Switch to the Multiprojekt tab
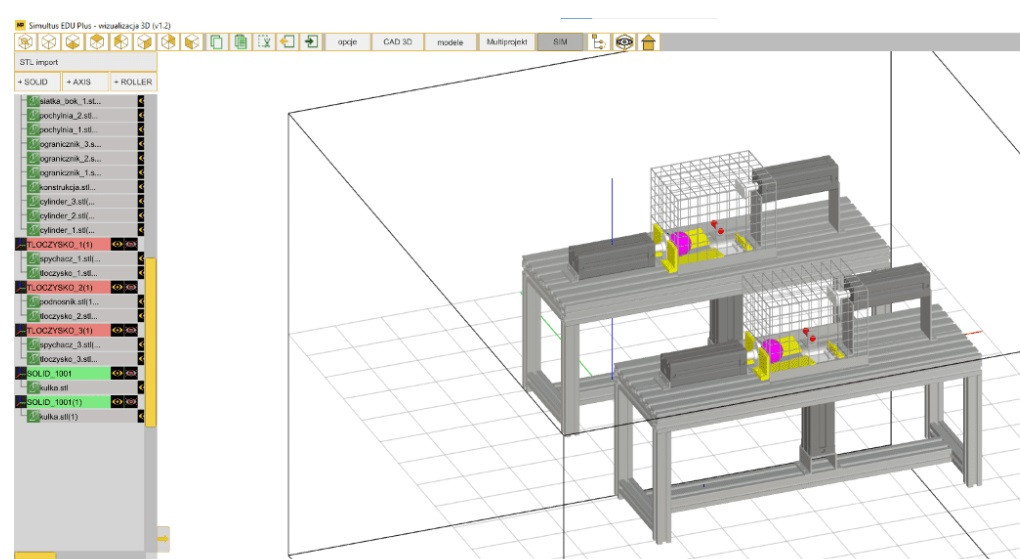The width and height of the screenshot is (1020, 559). coord(507,42)
